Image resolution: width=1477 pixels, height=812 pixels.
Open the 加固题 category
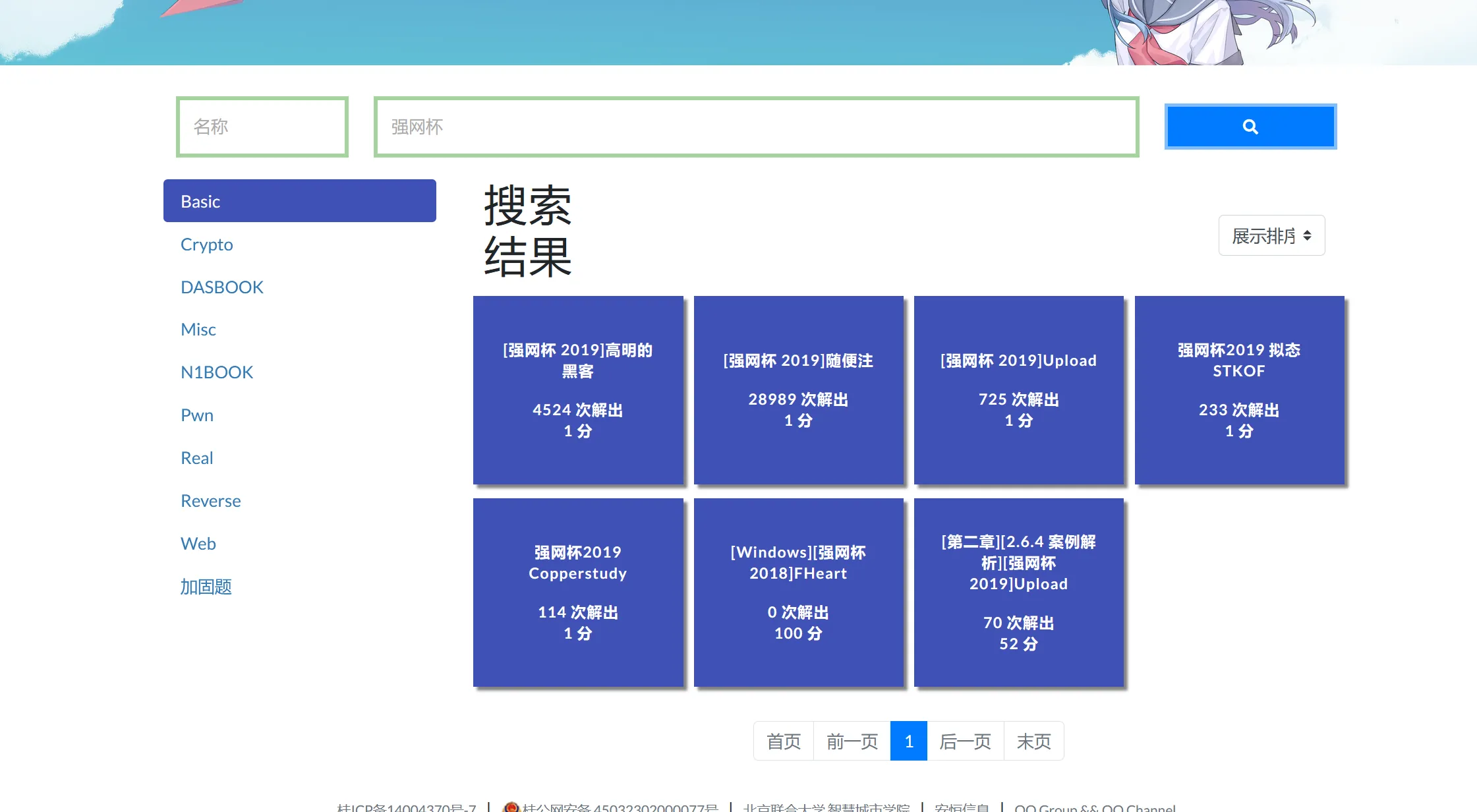coord(206,587)
